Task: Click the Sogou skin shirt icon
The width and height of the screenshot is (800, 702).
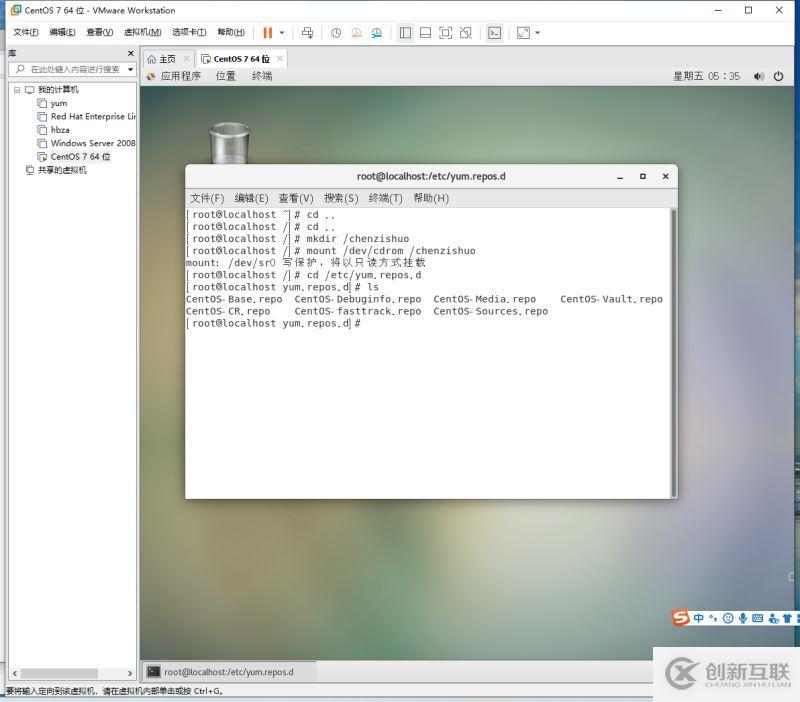Action: (x=787, y=618)
